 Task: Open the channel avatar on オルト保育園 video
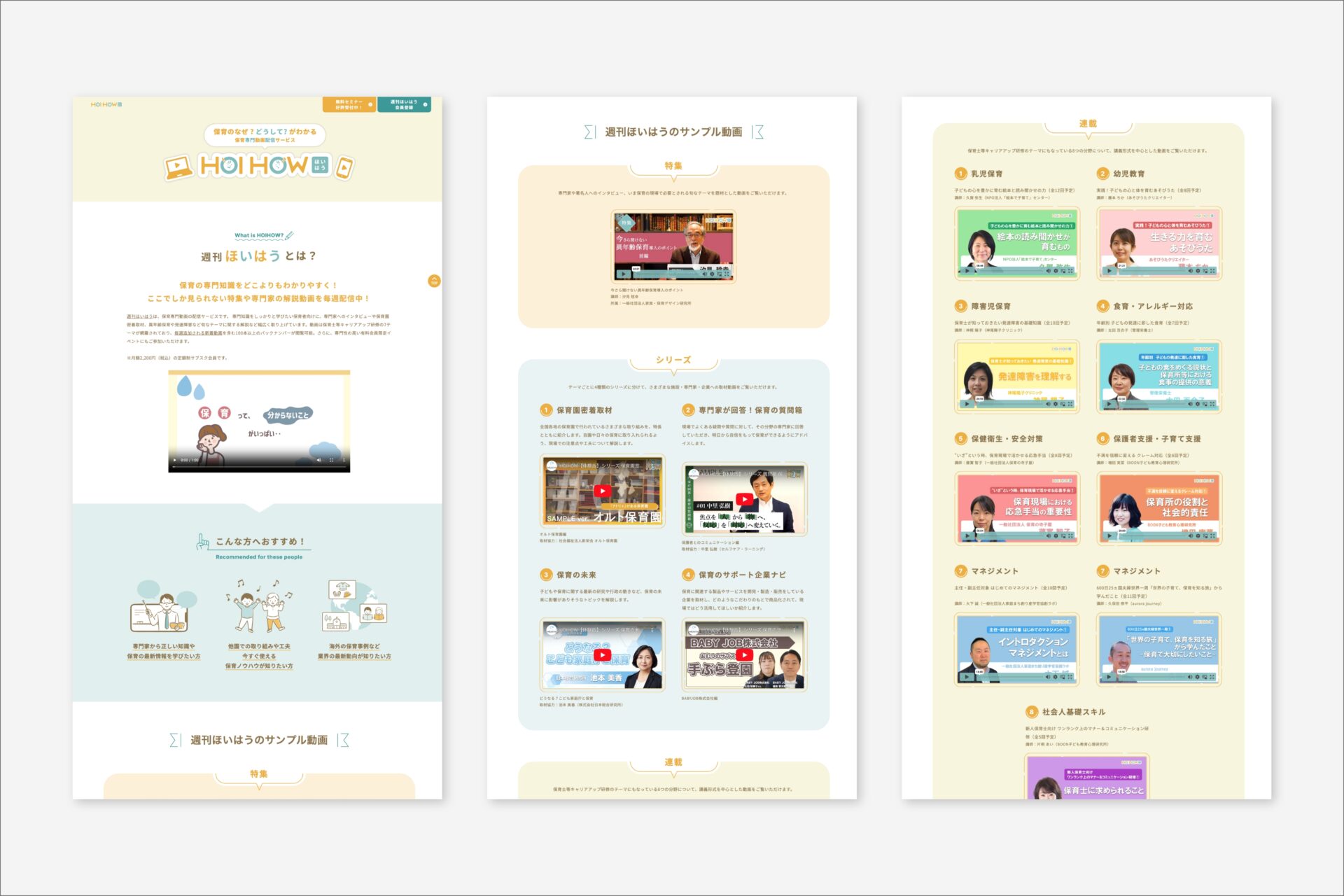pos(552,466)
